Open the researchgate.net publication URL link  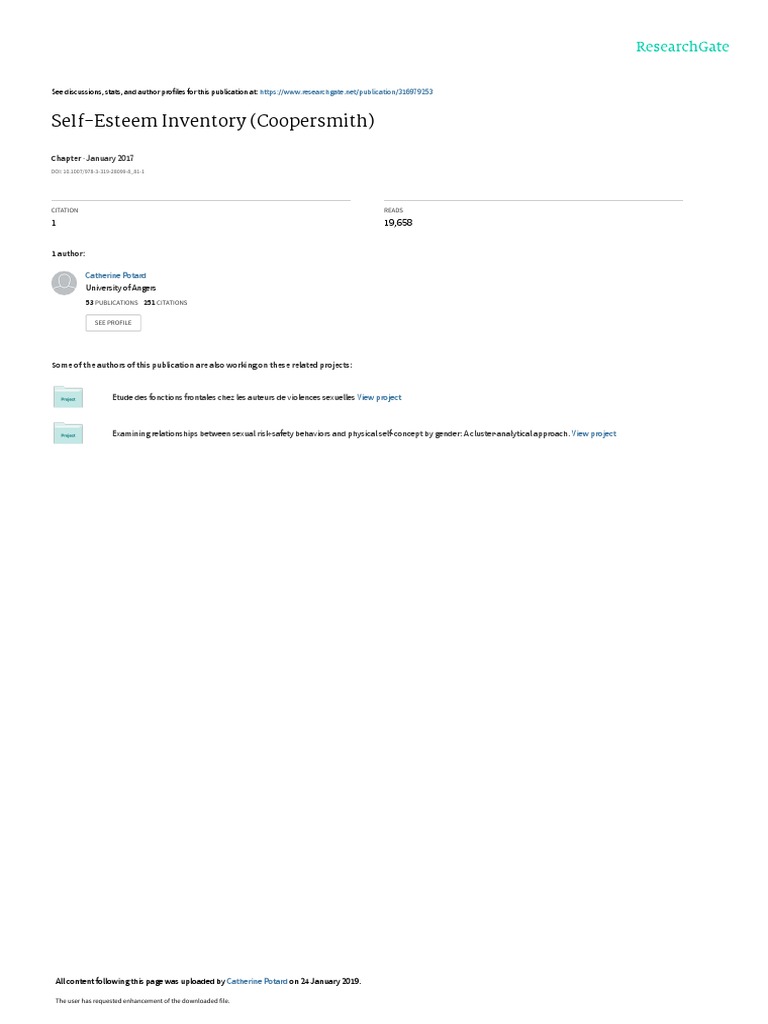(x=346, y=92)
